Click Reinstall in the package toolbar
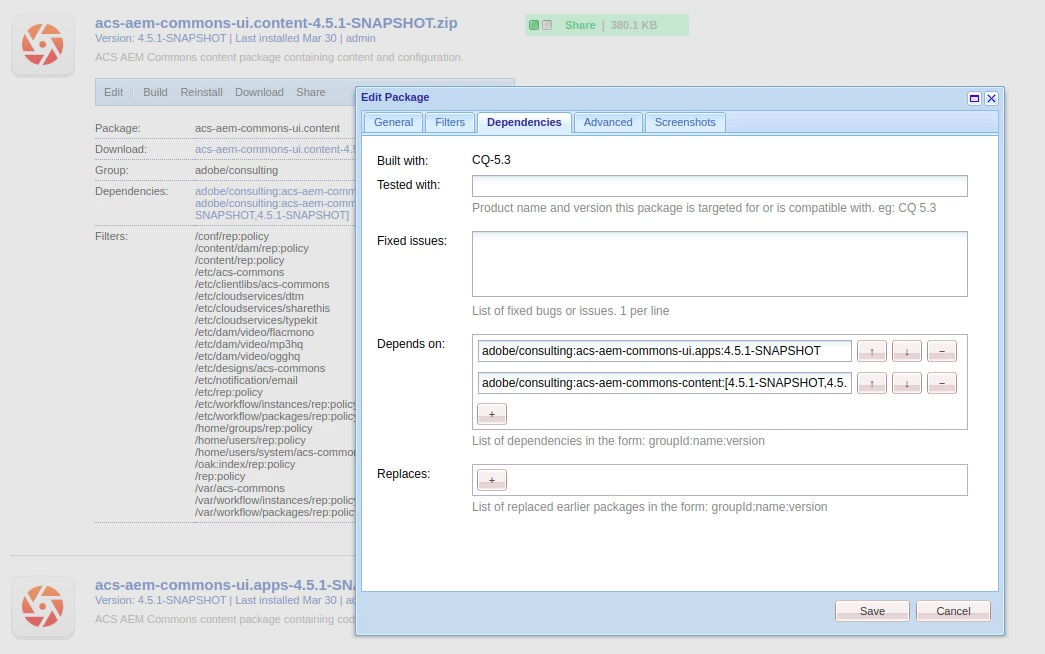Viewport: 1045px width, 654px height. [x=201, y=92]
